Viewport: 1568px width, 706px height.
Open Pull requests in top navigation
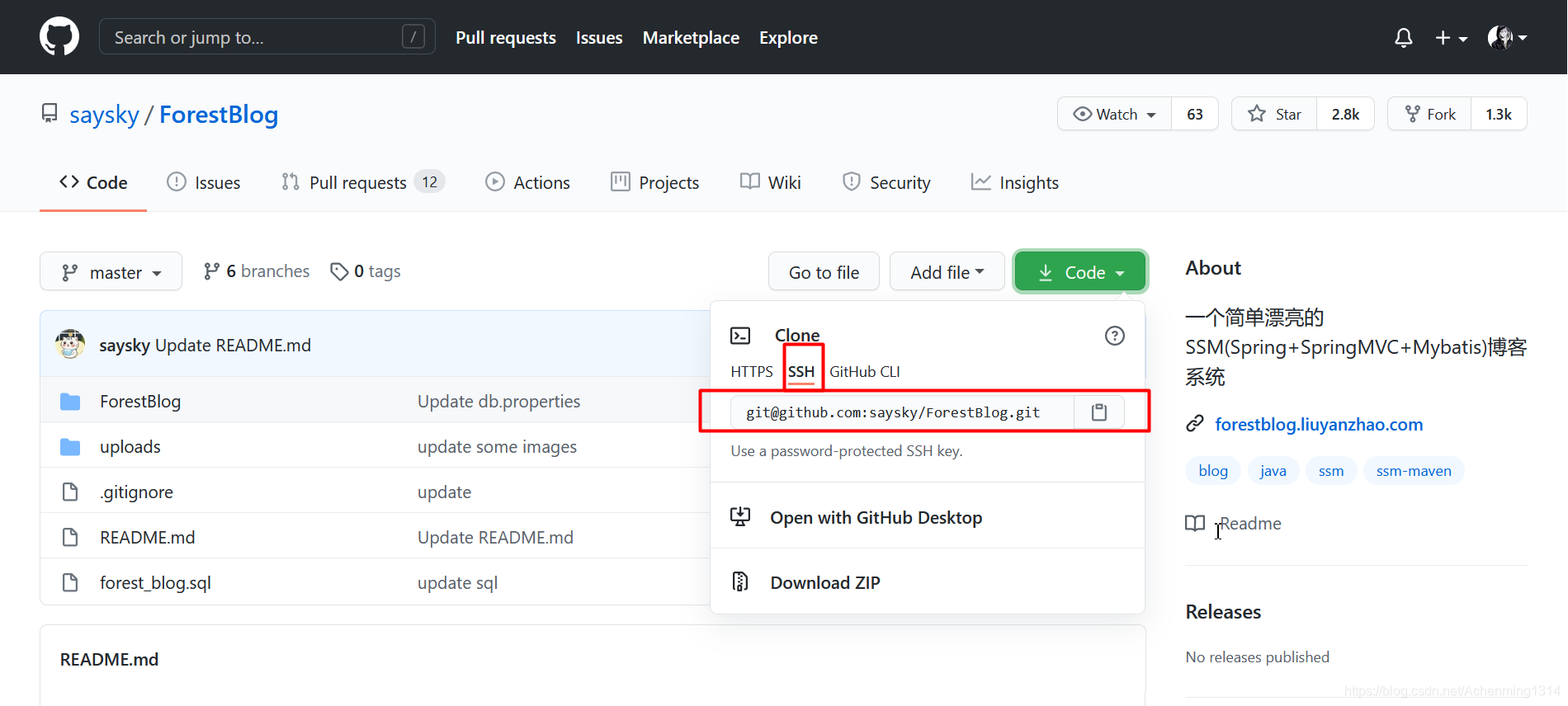click(506, 38)
